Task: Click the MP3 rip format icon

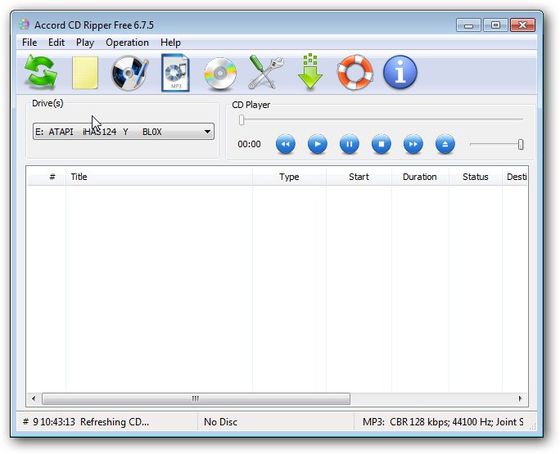Action: tap(175, 73)
